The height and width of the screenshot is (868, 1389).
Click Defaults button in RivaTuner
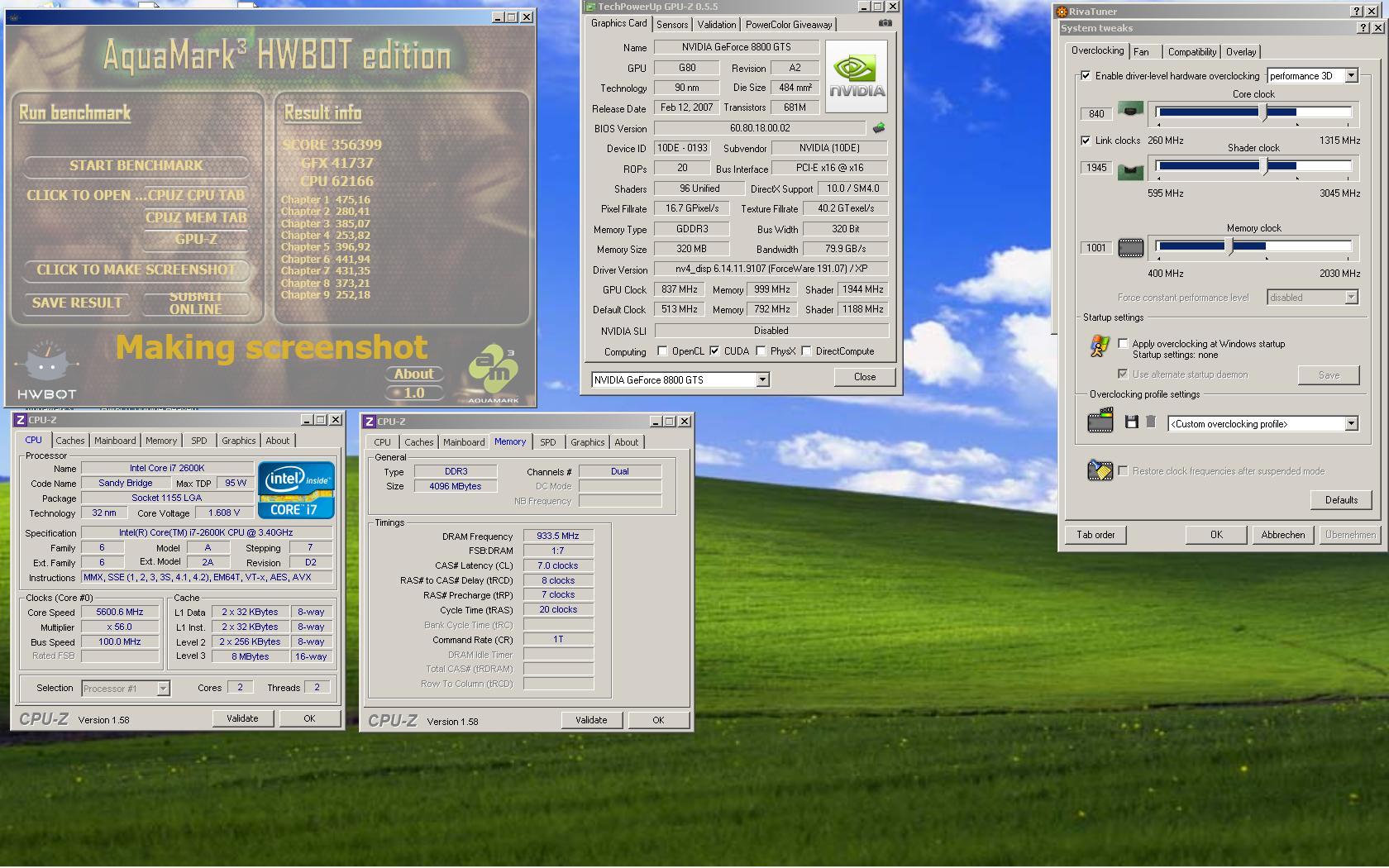click(x=1341, y=500)
